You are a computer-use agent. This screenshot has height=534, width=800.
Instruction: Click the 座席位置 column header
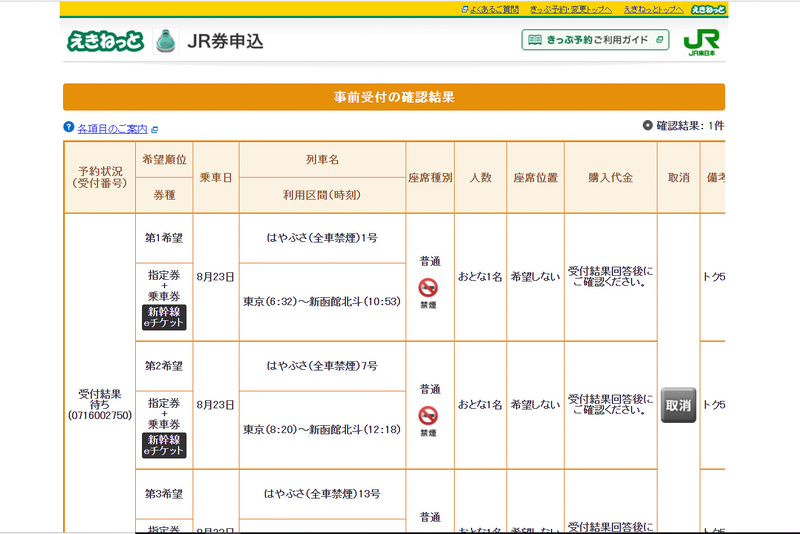pos(536,177)
